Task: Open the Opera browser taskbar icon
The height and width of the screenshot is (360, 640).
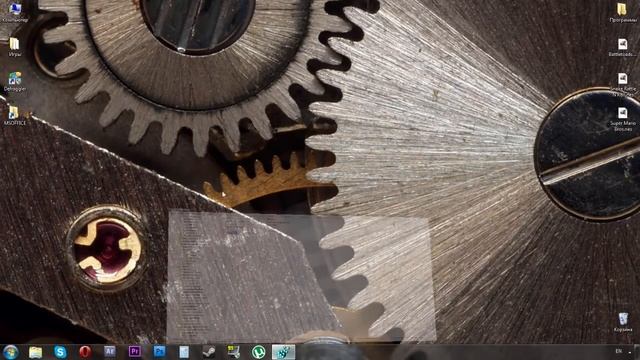Action: click(x=85, y=352)
